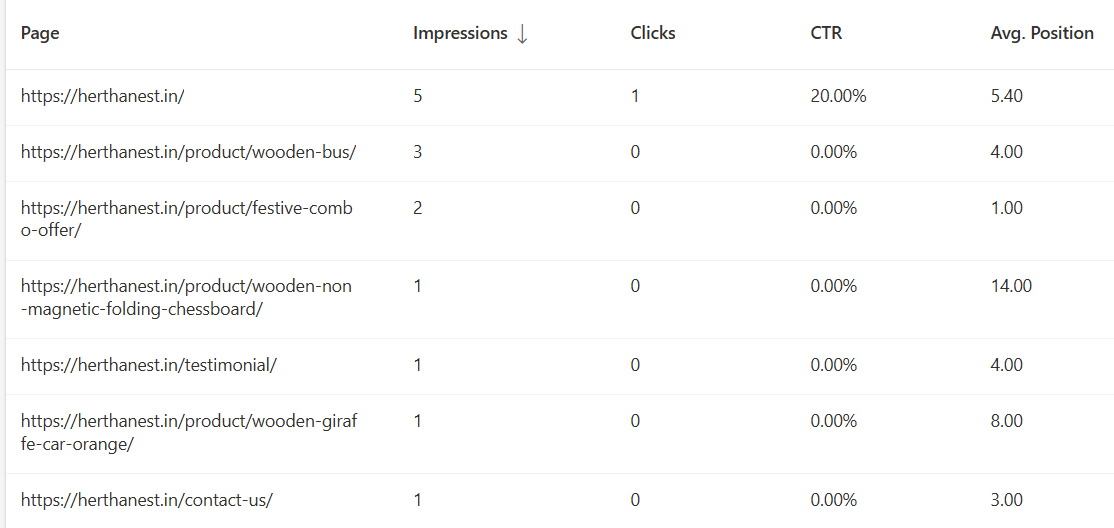Sort by the CTR column header

point(826,33)
